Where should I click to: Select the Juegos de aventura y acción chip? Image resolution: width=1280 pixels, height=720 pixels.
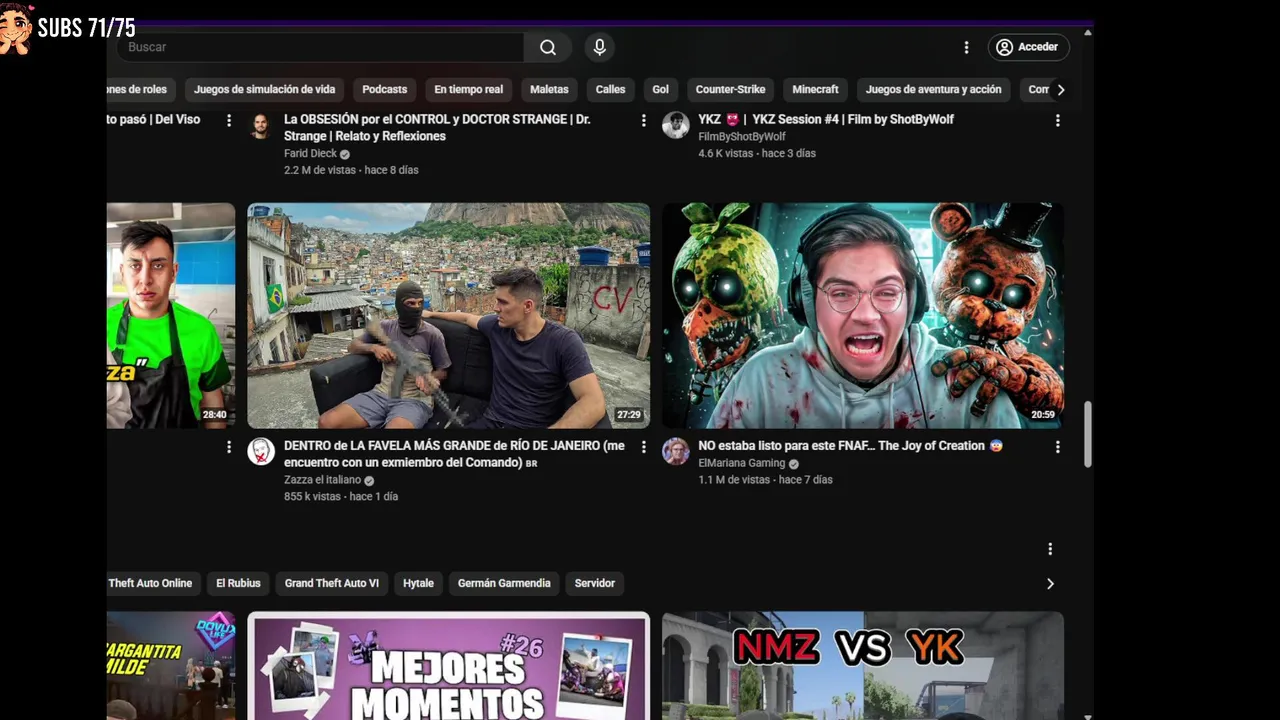933,90
